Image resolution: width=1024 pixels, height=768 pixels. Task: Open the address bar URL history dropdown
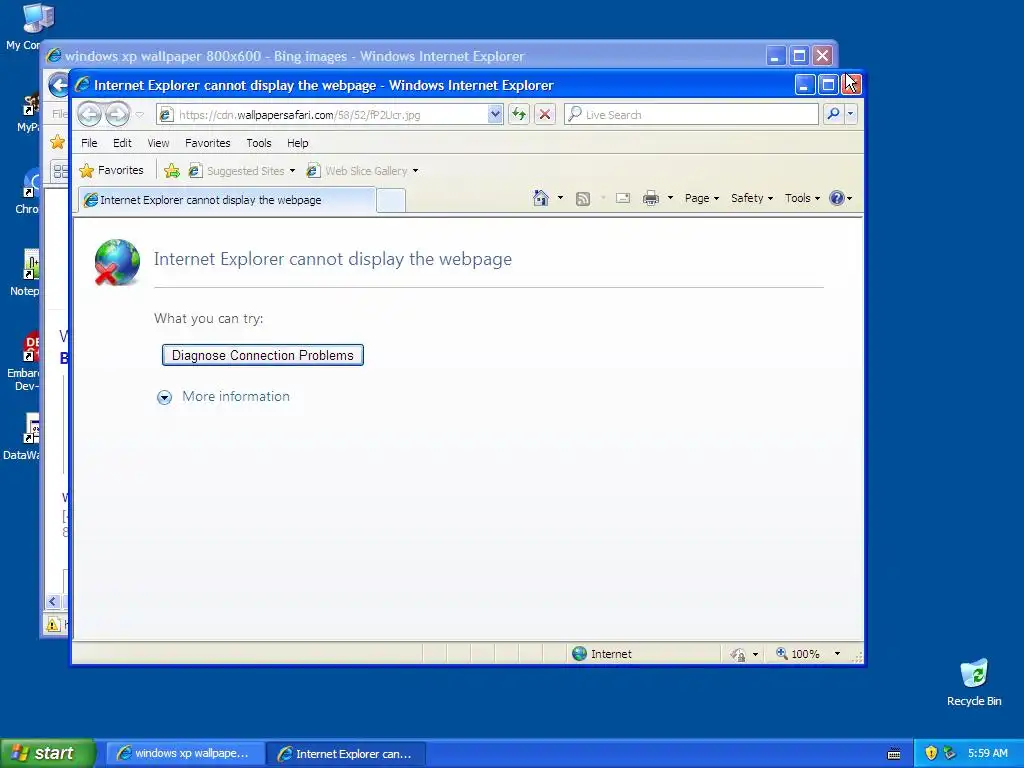tap(495, 115)
